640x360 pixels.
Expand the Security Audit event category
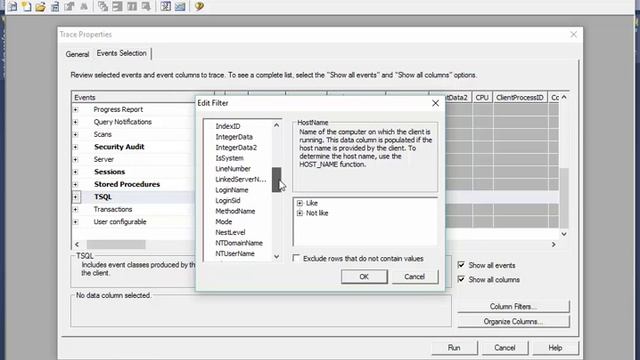click(x=76, y=147)
